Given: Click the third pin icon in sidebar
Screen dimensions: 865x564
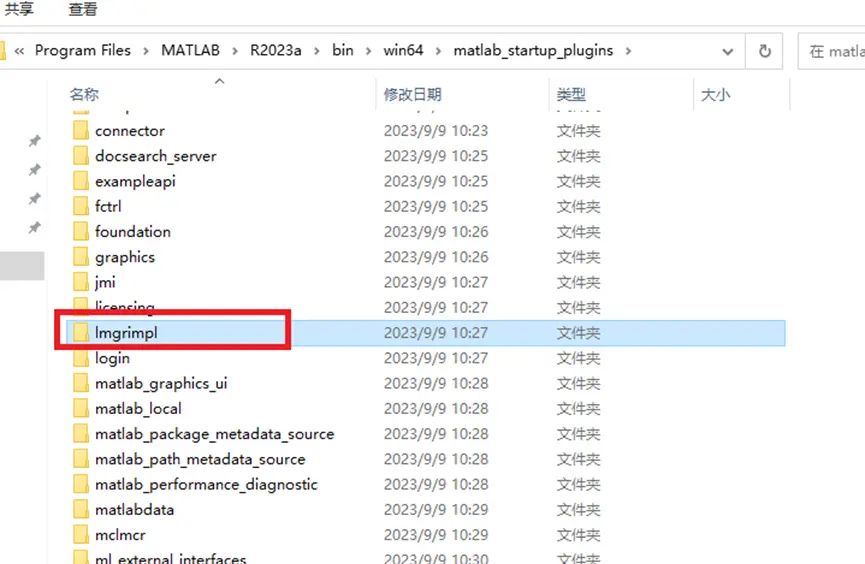Looking at the screenshot, I should tap(34, 199).
